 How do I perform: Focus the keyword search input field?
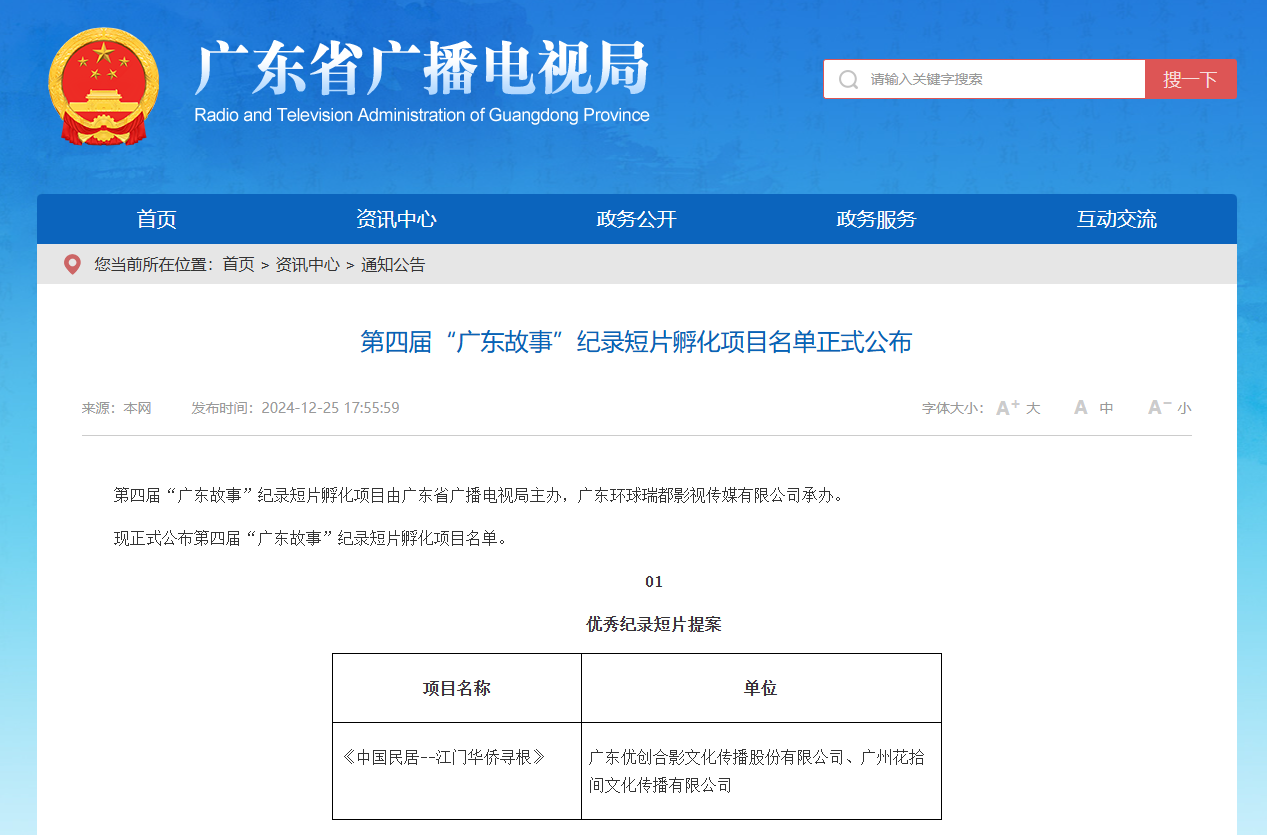click(984, 79)
